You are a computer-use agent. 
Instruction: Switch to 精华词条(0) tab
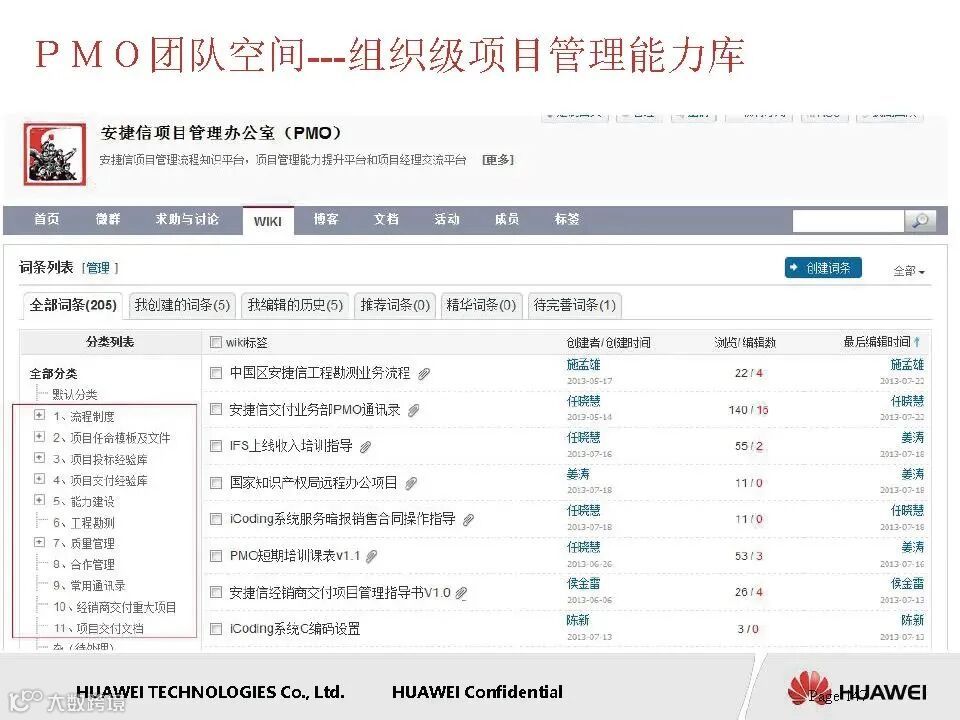[481, 305]
